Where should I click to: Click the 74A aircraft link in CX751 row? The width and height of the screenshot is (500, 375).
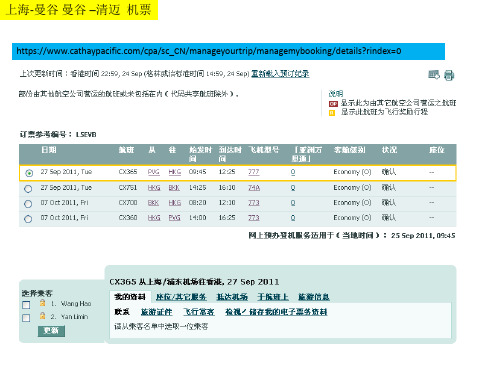[254, 188]
